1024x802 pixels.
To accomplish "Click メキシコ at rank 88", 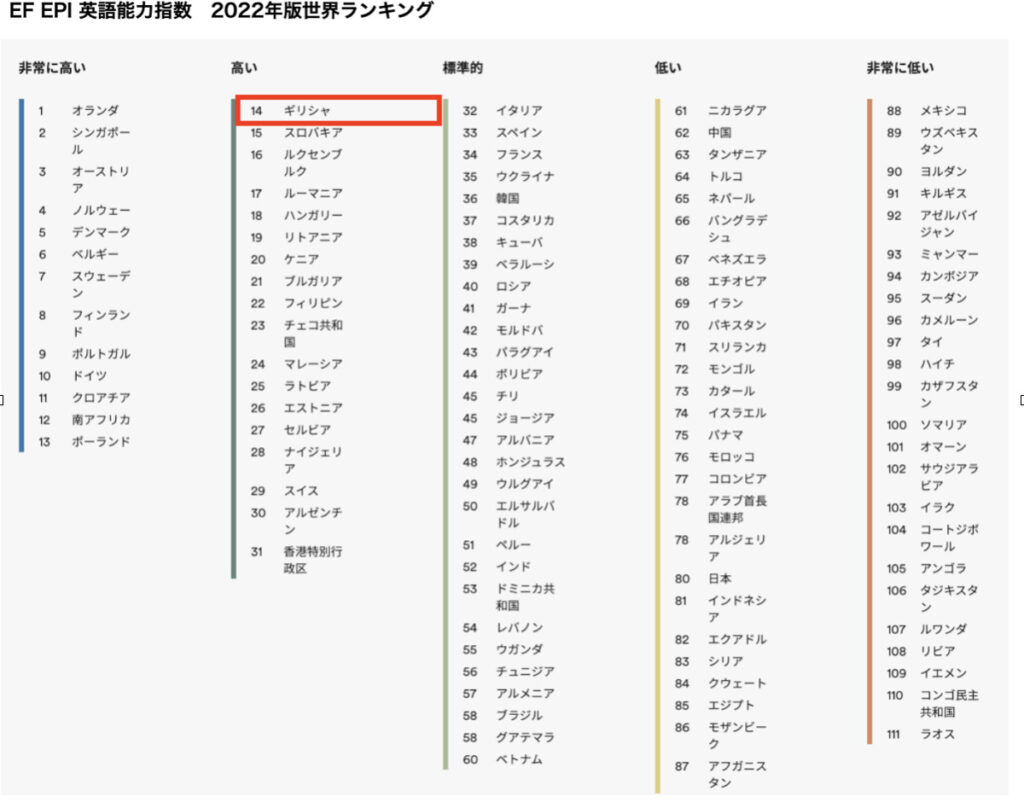I will click(x=943, y=111).
